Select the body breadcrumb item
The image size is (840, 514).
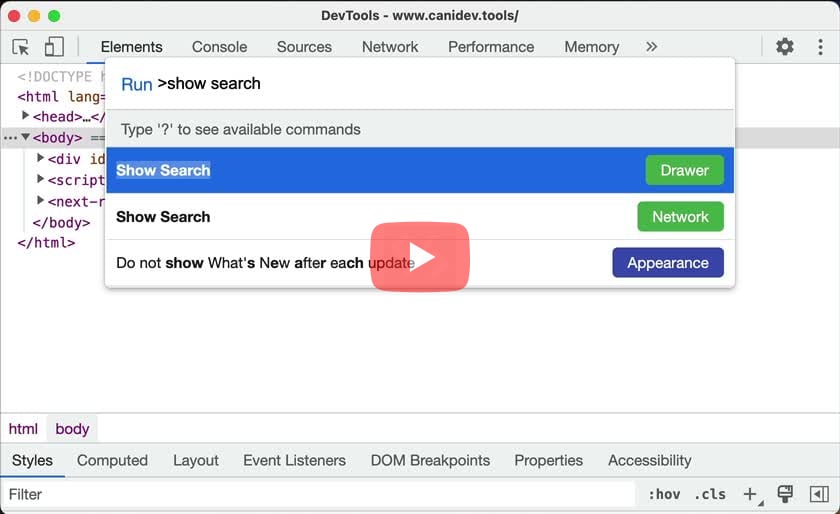click(72, 429)
